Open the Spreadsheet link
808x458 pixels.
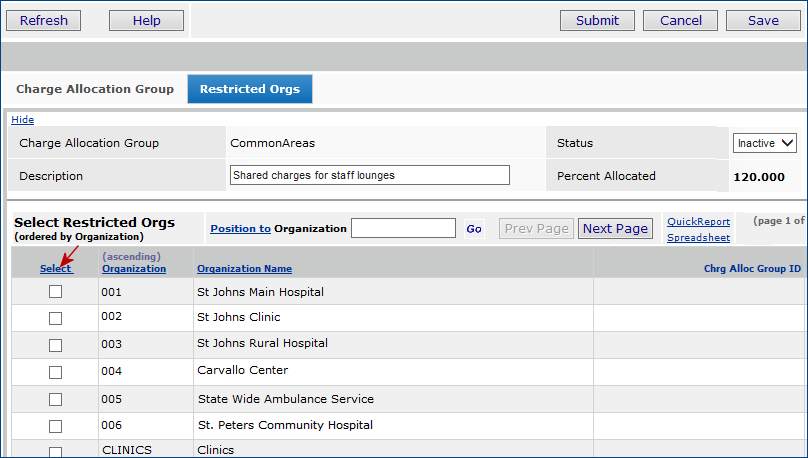pyautogui.click(x=698, y=237)
